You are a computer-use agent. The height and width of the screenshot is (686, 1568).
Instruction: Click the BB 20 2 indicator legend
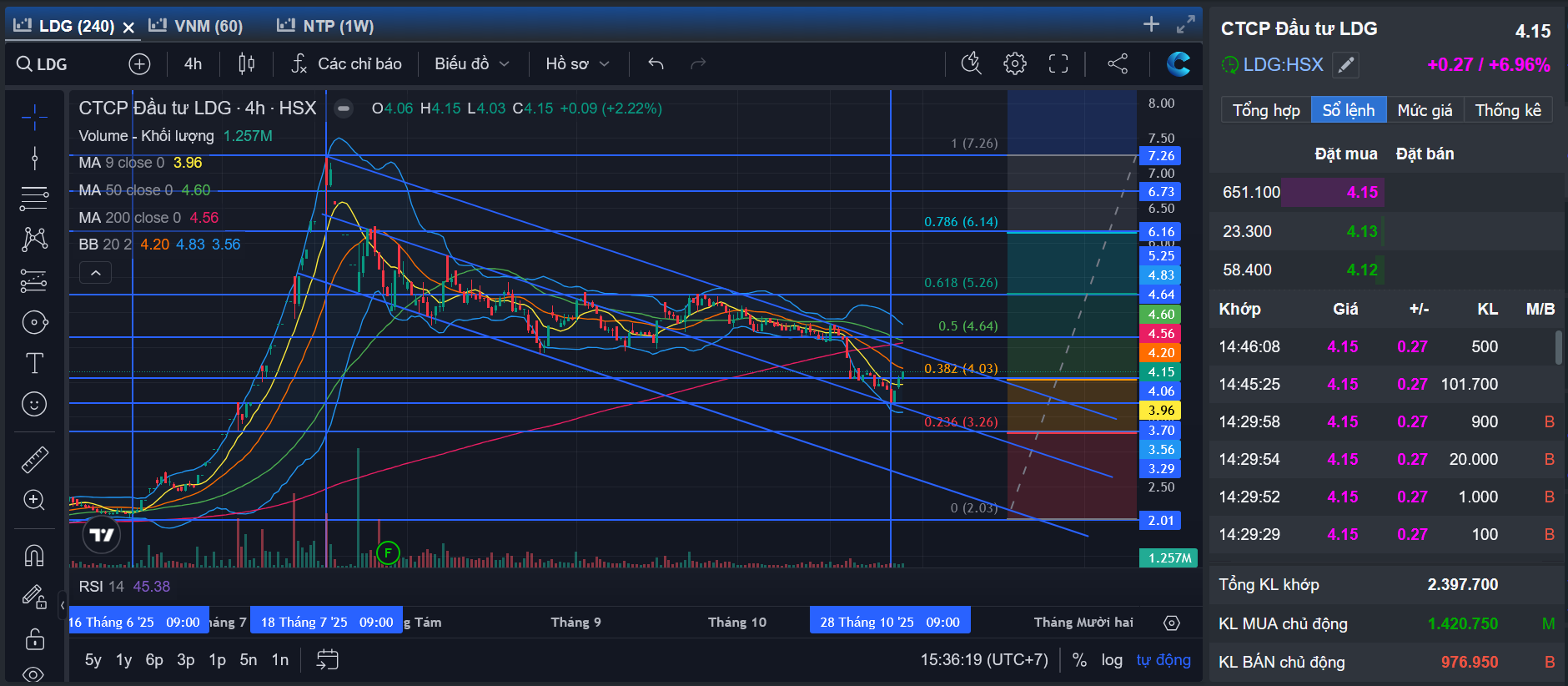pyautogui.click(x=159, y=245)
